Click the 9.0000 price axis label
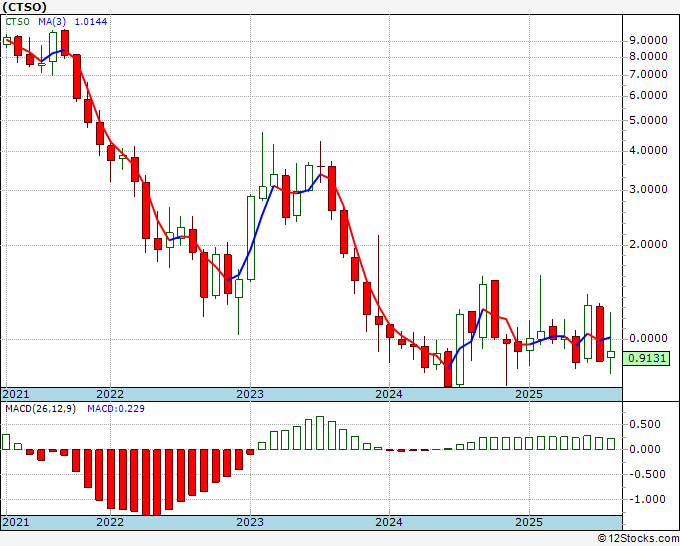The height and width of the screenshot is (546, 680). tap(648, 40)
